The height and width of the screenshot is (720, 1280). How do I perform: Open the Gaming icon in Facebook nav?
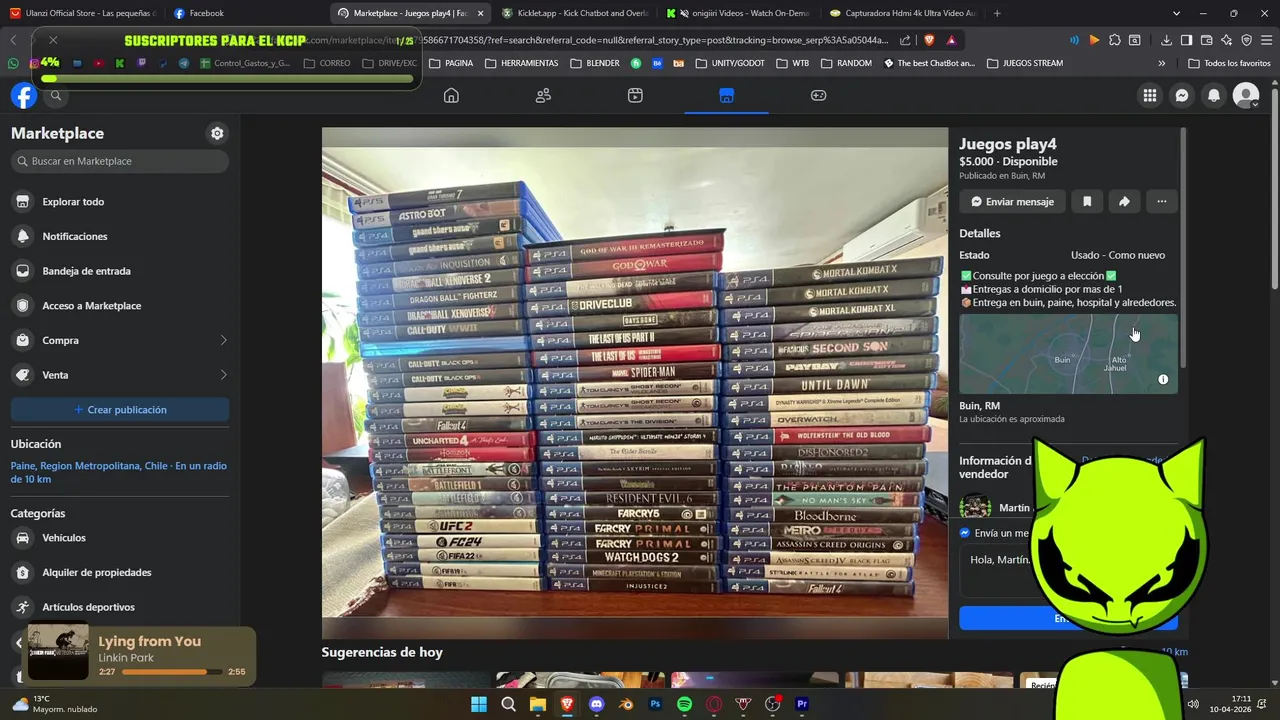click(818, 95)
